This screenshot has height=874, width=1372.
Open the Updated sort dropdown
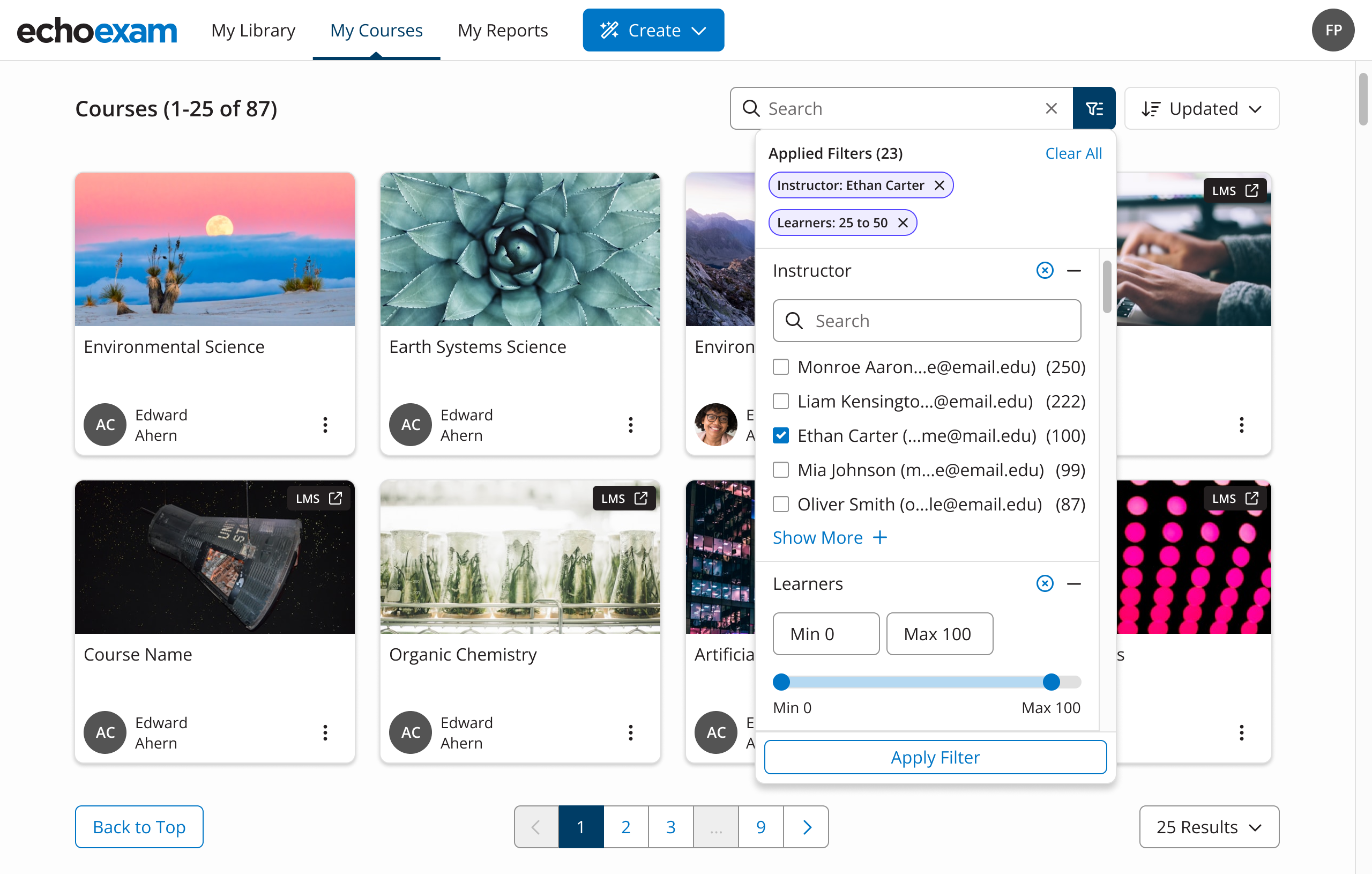[1201, 108]
